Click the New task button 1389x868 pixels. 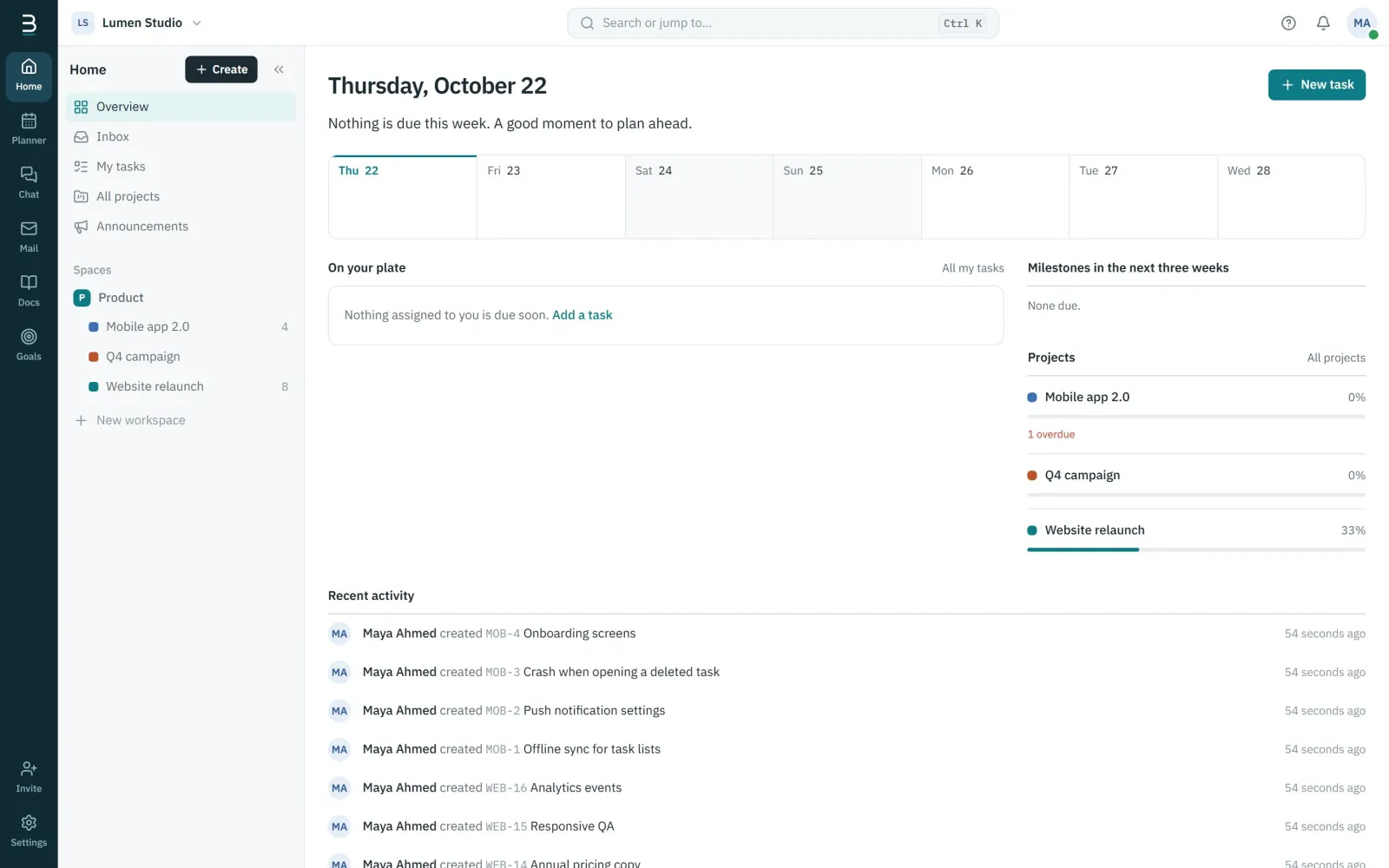pyautogui.click(x=1316, y=85)
